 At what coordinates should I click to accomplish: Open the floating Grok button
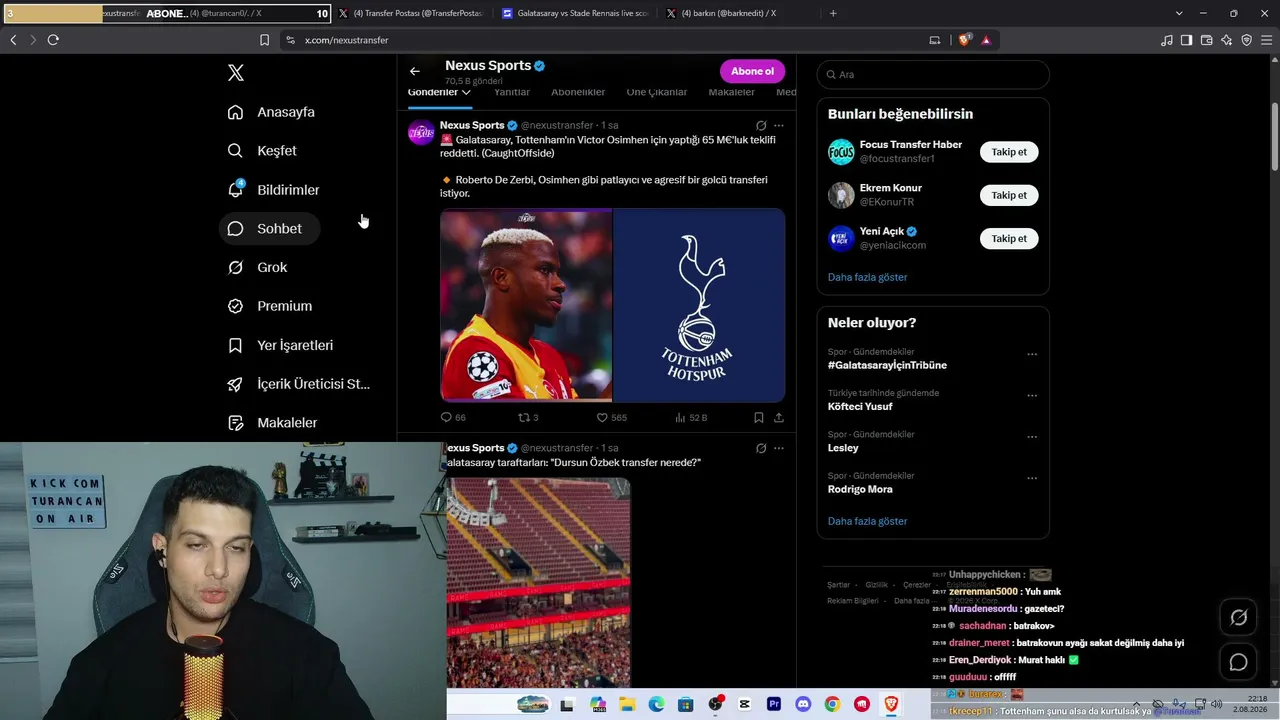click(x=1238, y=618)
